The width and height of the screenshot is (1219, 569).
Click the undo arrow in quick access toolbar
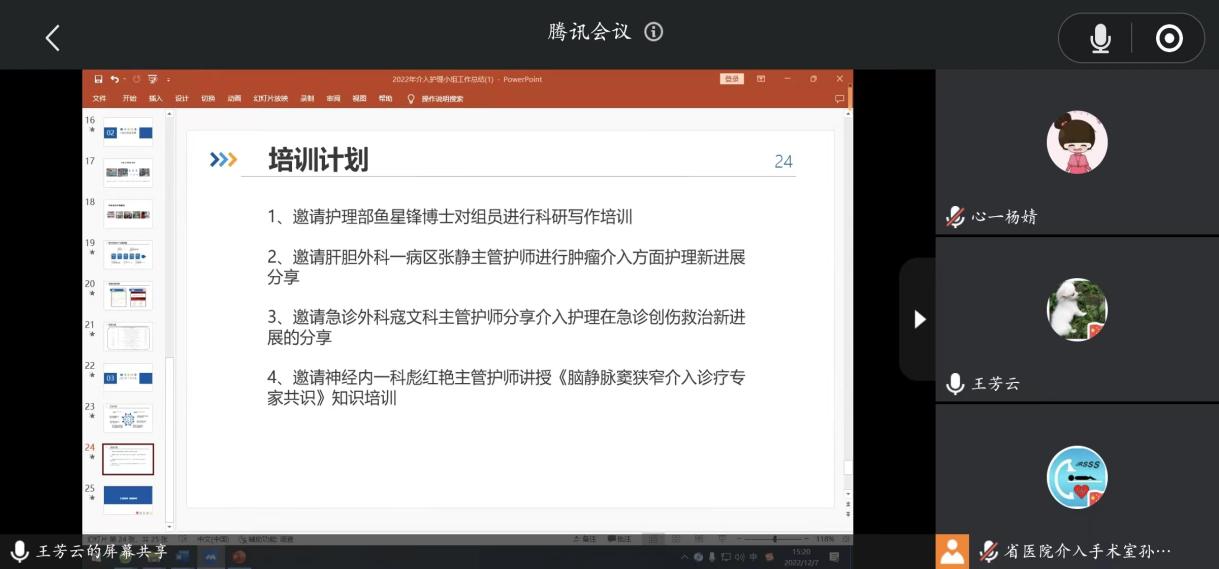tap(114, 79)
